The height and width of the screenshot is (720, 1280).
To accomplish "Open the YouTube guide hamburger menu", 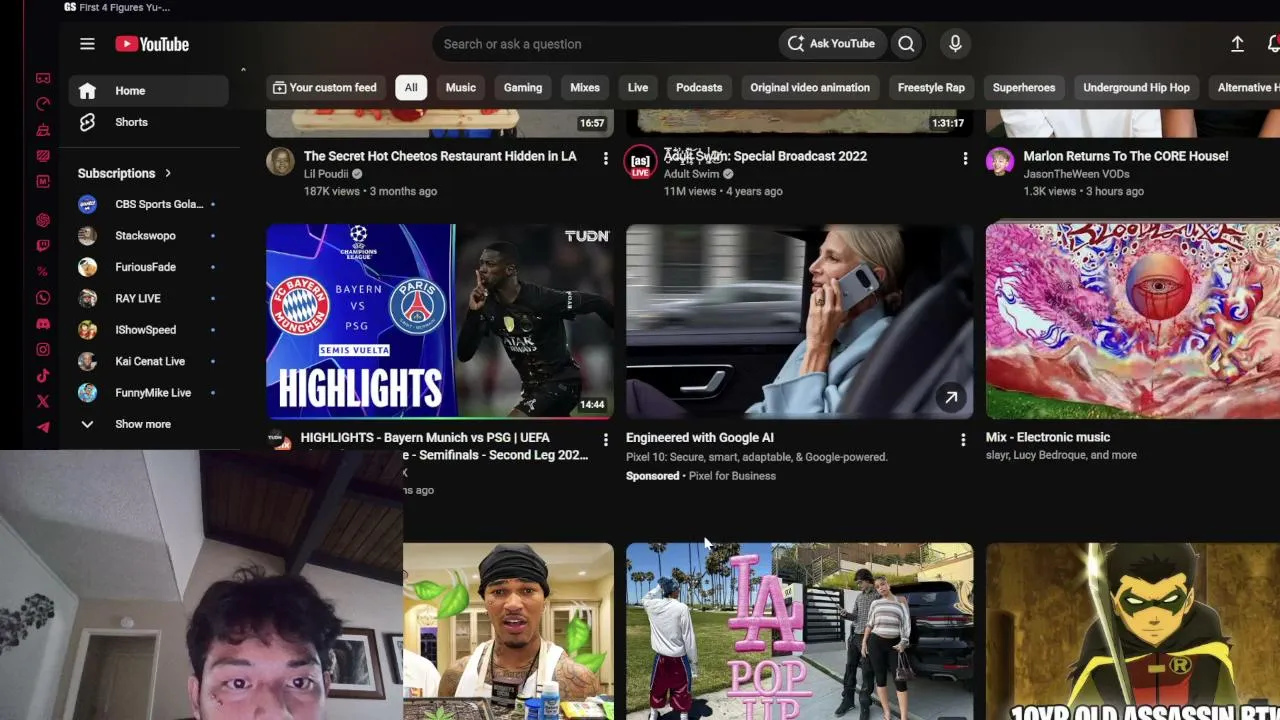I will point(87,44).
